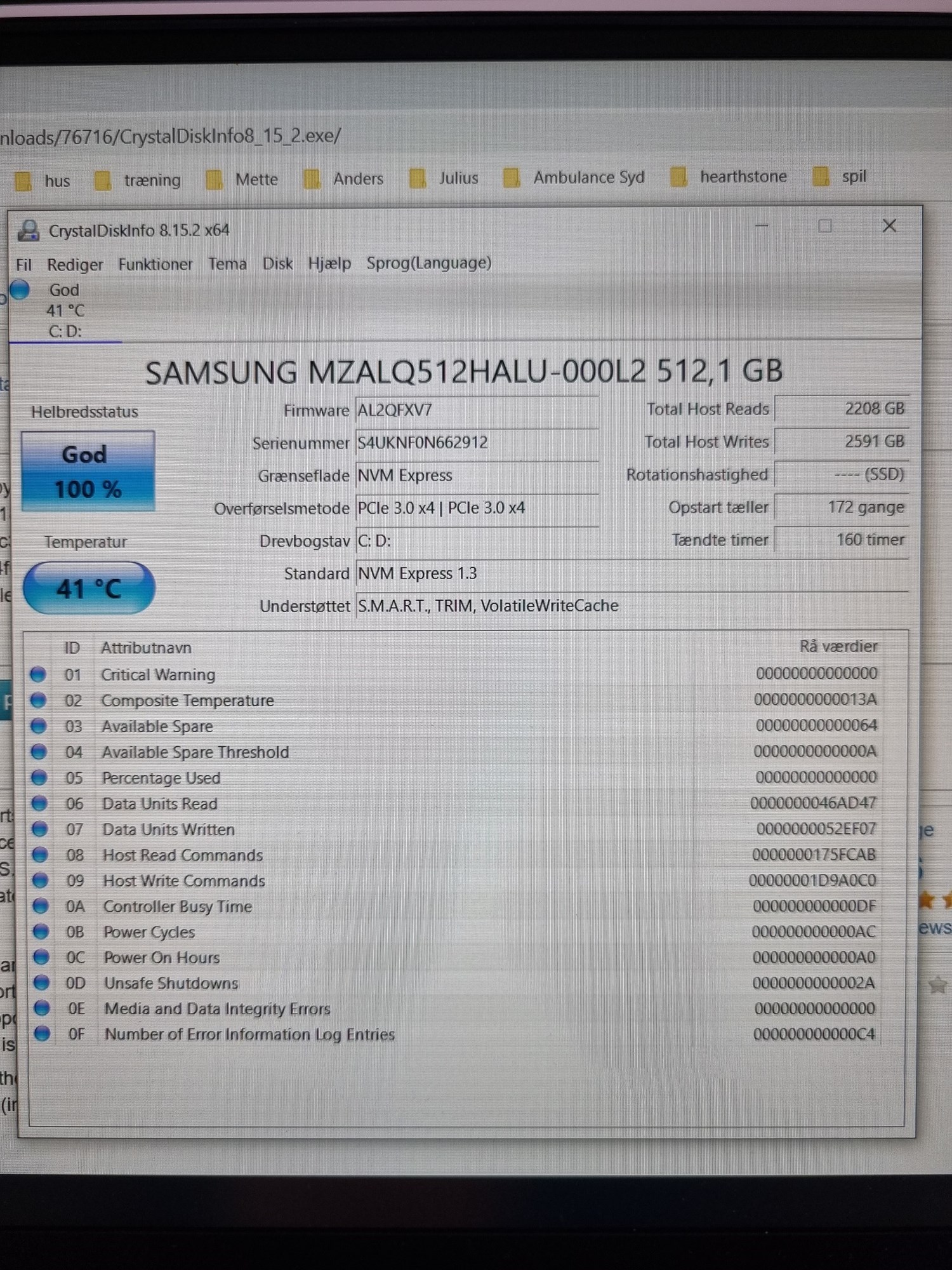Maximize the CrystalDiskInfo window

pyautogui.click(x=824, y=226)
